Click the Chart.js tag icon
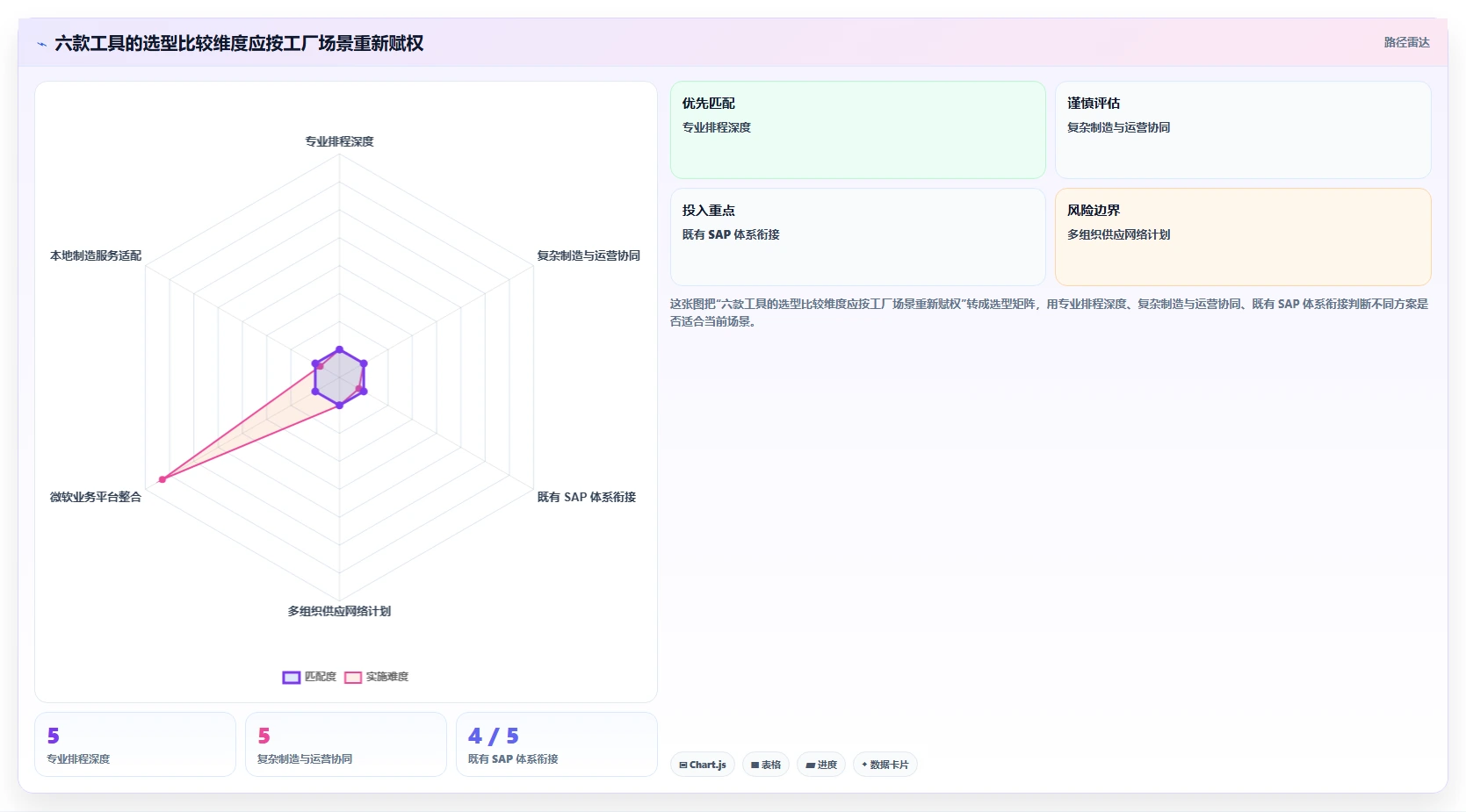Image resolution: width=1466 pixels, height=812 pixels. point(682,765)
